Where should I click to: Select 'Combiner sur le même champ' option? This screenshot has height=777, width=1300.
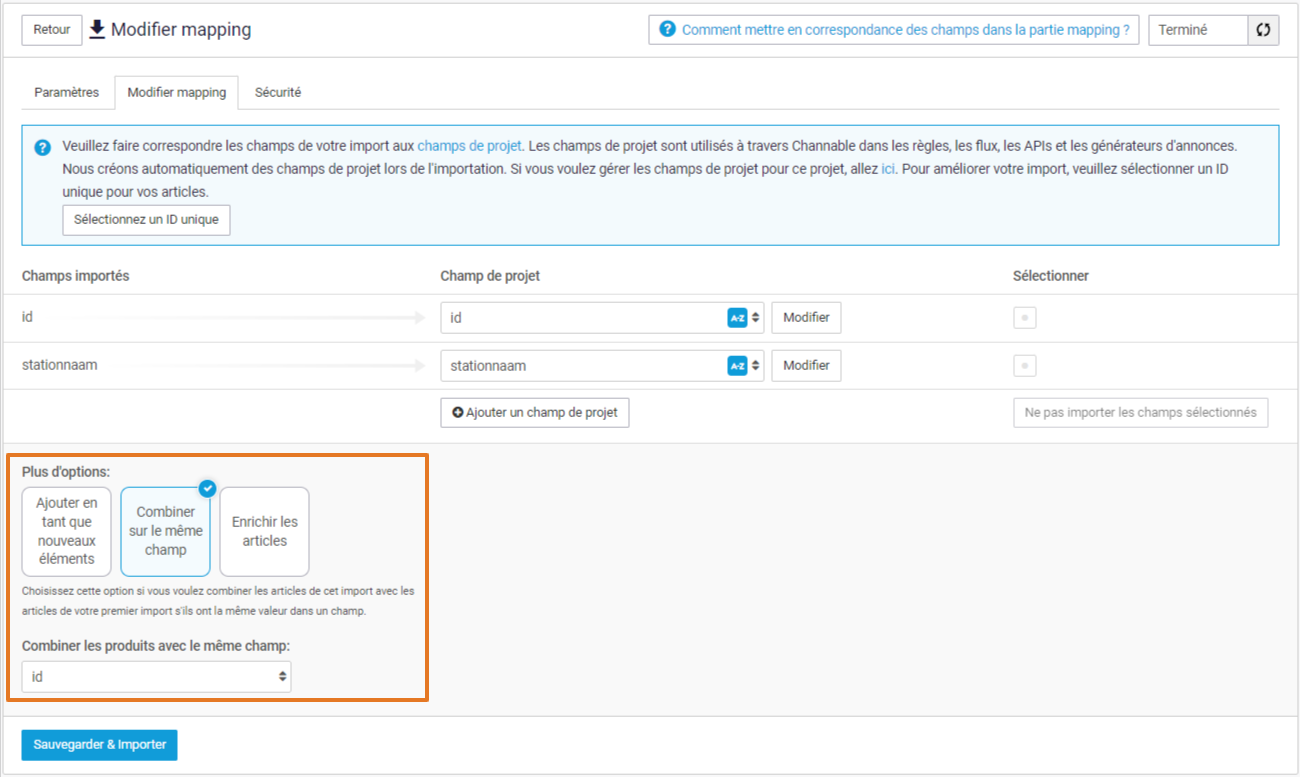tap(165, 531)
